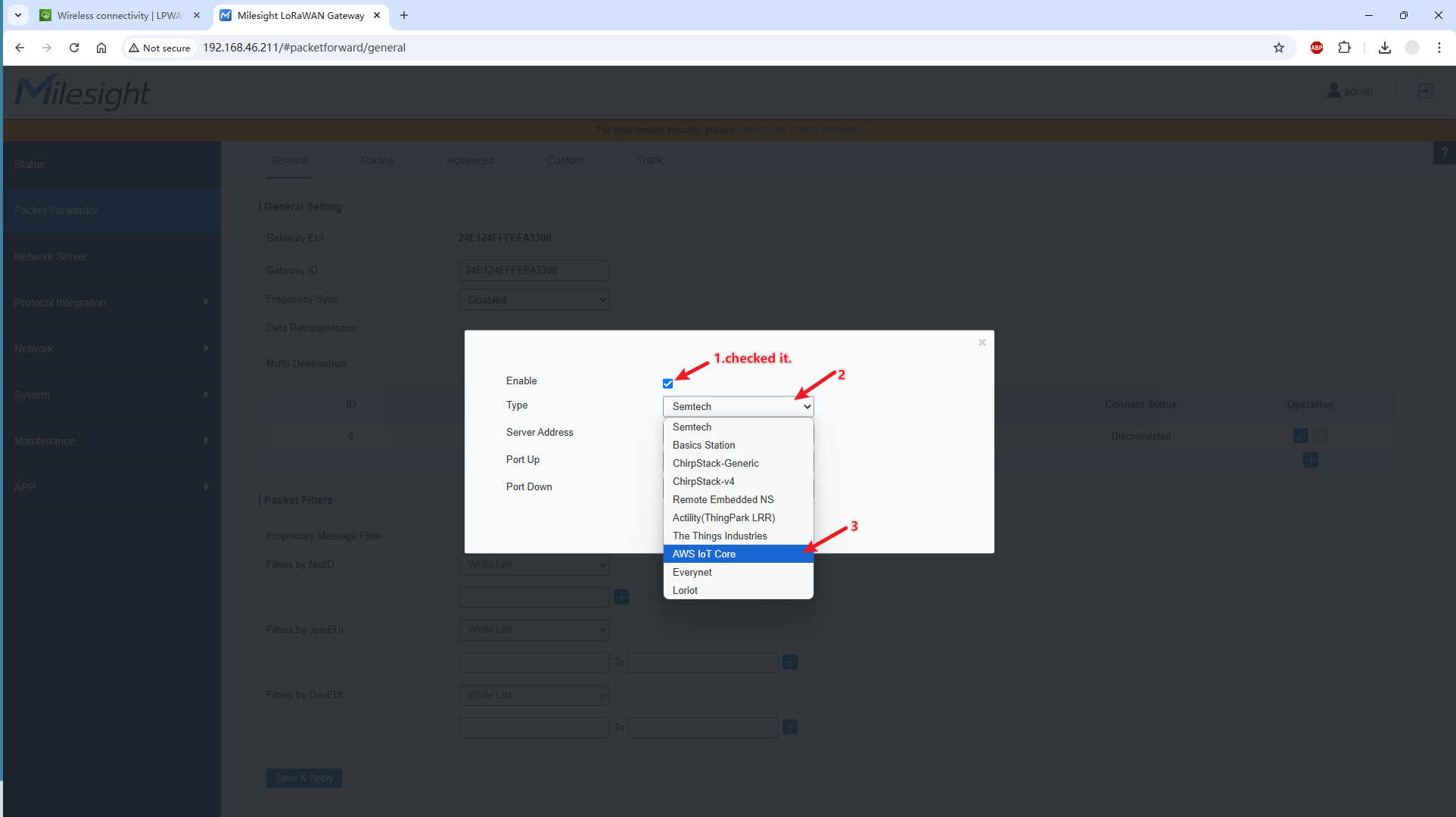The image size is (1456, 817).
Task: Uncheck the Enable checkbox
Action: click(x=667, y=384)
